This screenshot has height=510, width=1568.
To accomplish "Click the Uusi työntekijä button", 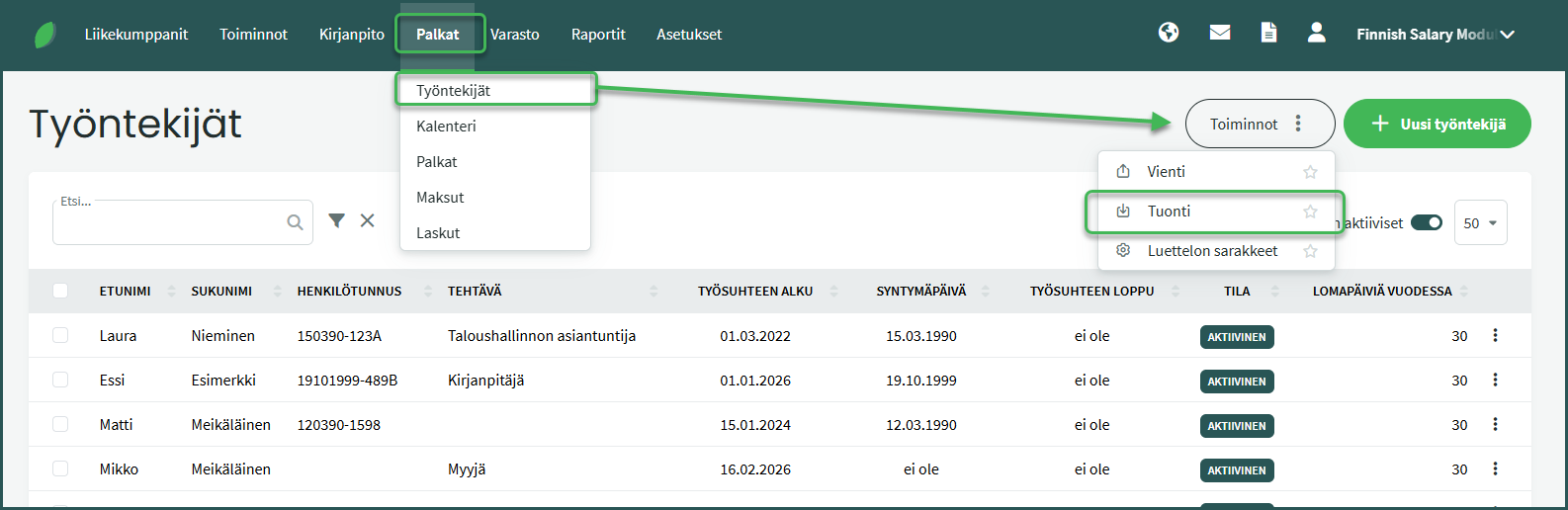I will point(1437,124).
